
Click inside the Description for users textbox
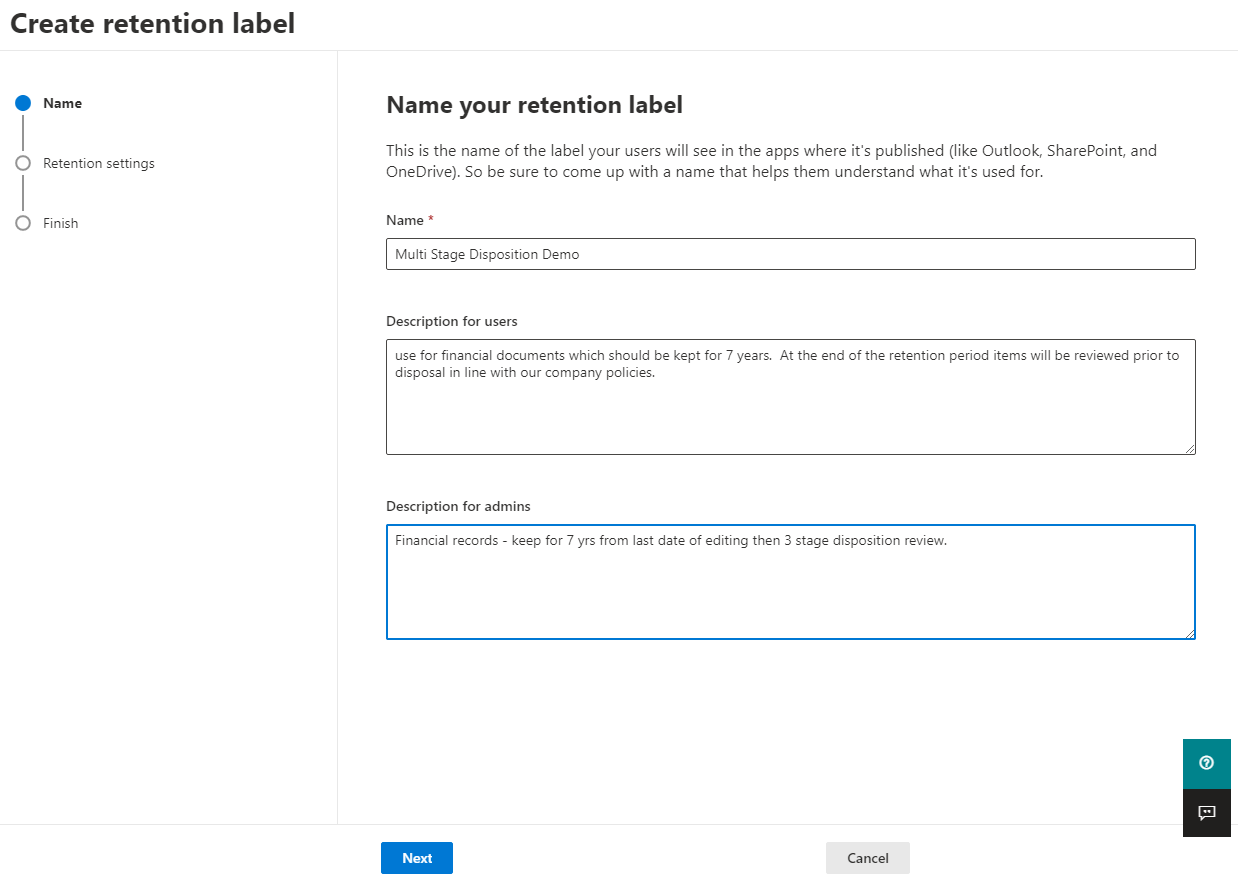tap(790, 410)
